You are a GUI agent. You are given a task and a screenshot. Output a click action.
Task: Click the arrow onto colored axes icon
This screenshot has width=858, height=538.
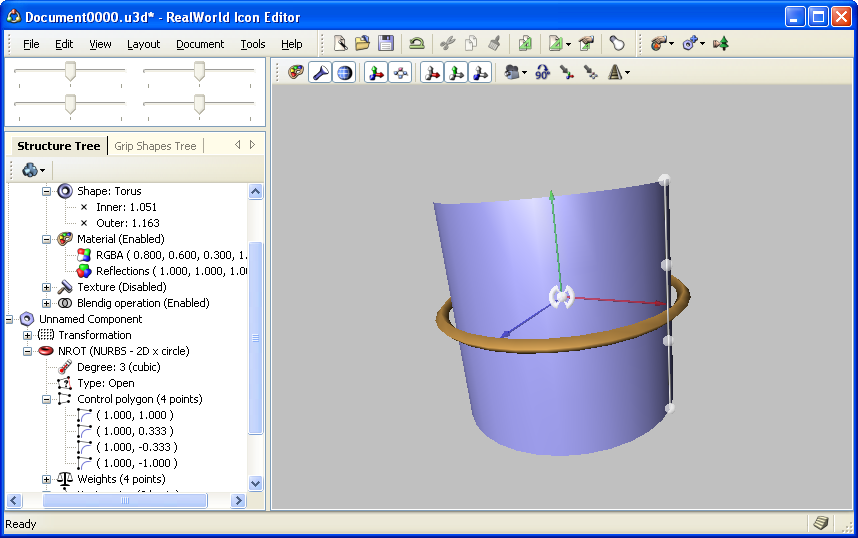coord(566,72)
